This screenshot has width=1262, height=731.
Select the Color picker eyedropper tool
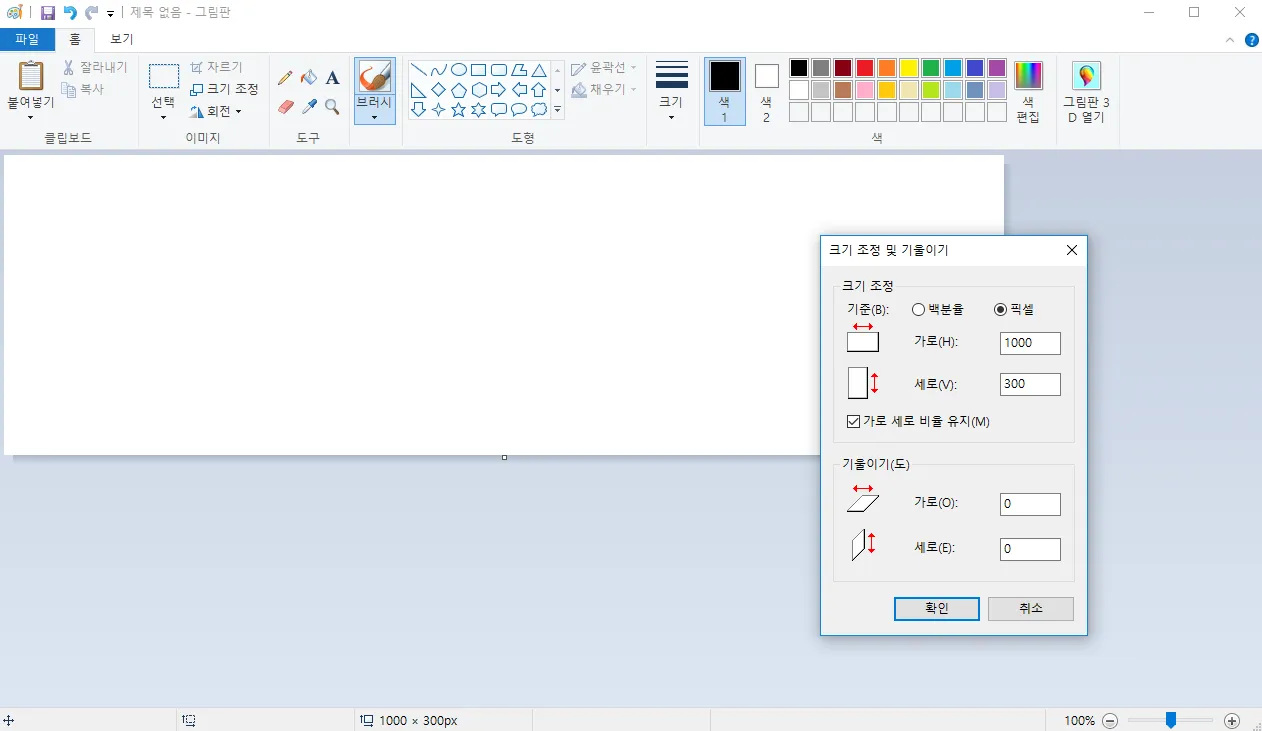pyautogui.click(x=309, y=107)
